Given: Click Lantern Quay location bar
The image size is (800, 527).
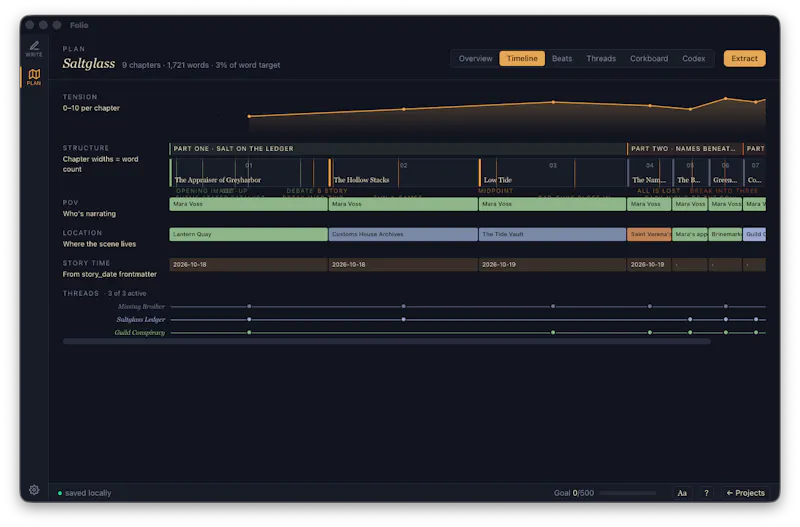Looking at the screenshot, I should coord(248,234).
